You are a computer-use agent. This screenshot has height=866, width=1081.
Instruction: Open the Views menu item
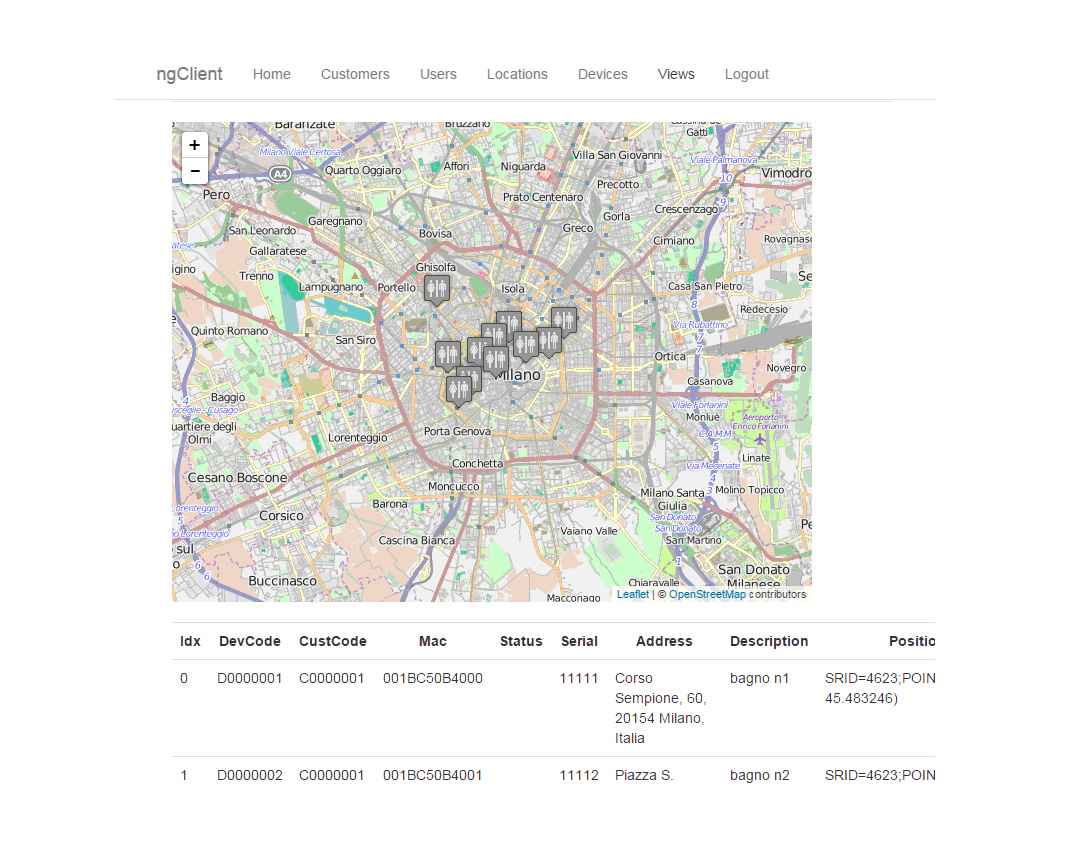pyautogui.click(x=676, y=74)
